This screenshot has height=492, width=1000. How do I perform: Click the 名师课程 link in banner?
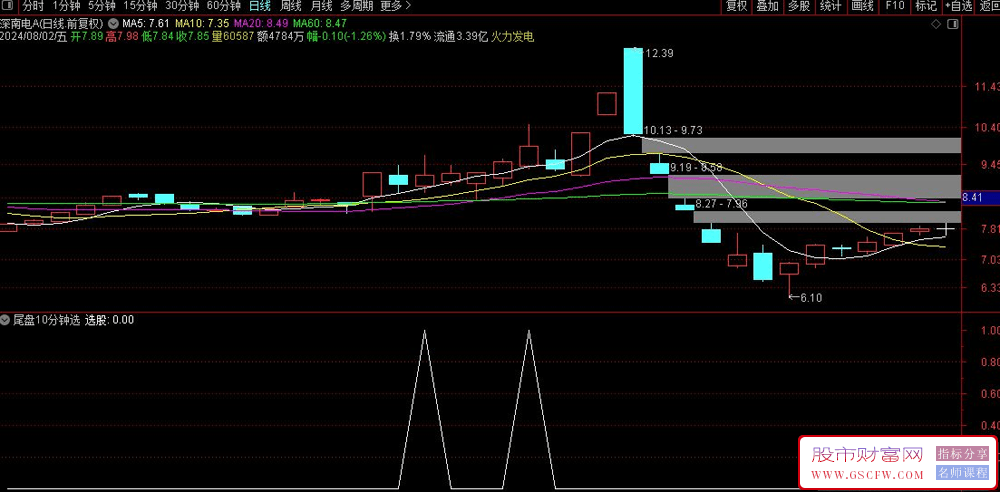coord(963,473)
